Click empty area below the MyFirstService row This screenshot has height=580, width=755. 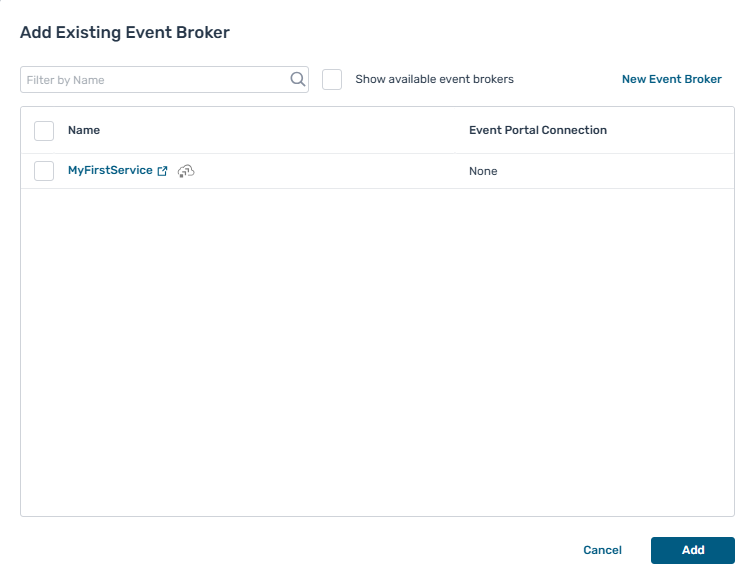(370, 350)
